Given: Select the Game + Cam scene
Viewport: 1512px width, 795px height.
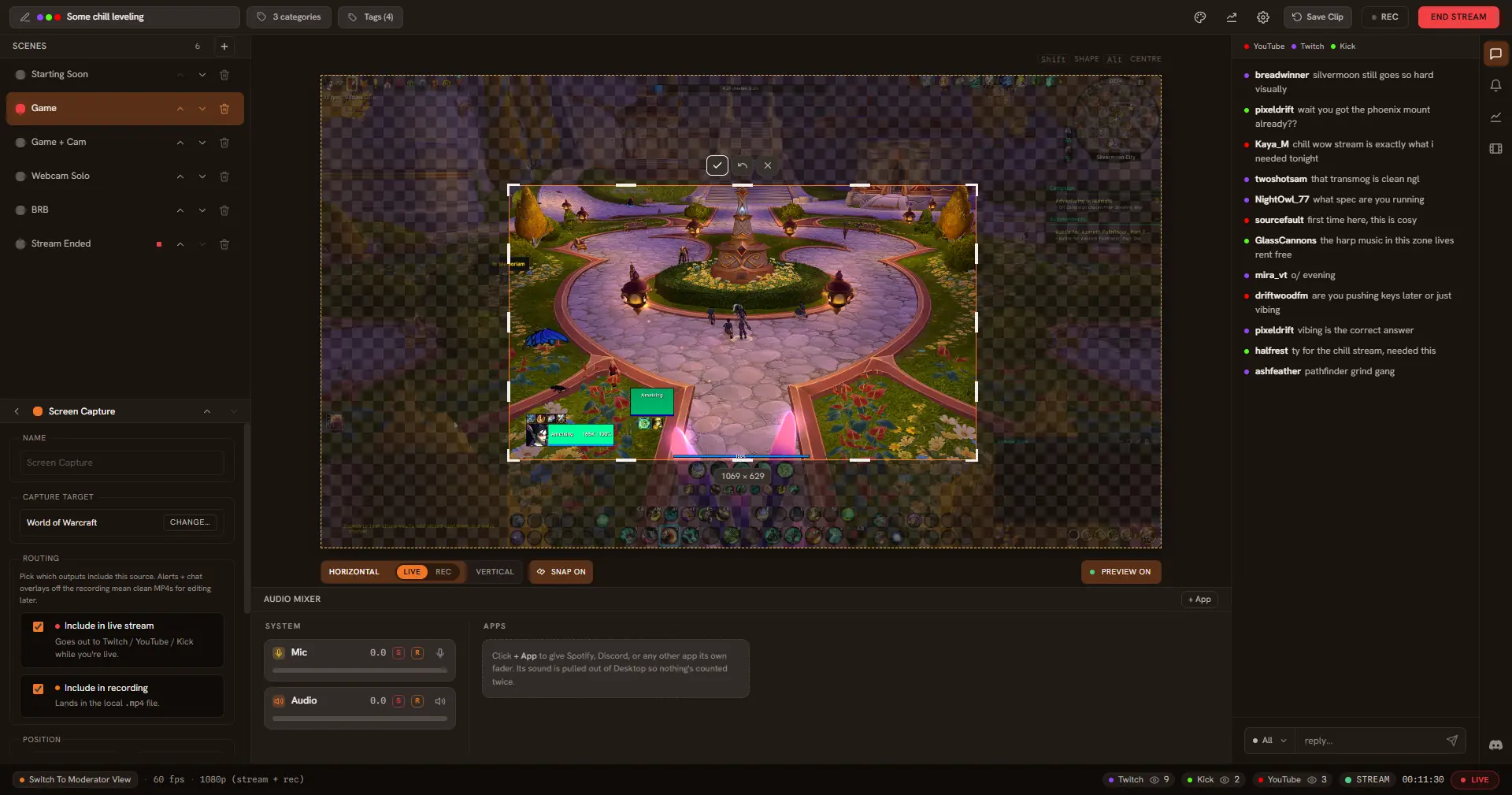Looking at the screenshot, I should point(124,143).
